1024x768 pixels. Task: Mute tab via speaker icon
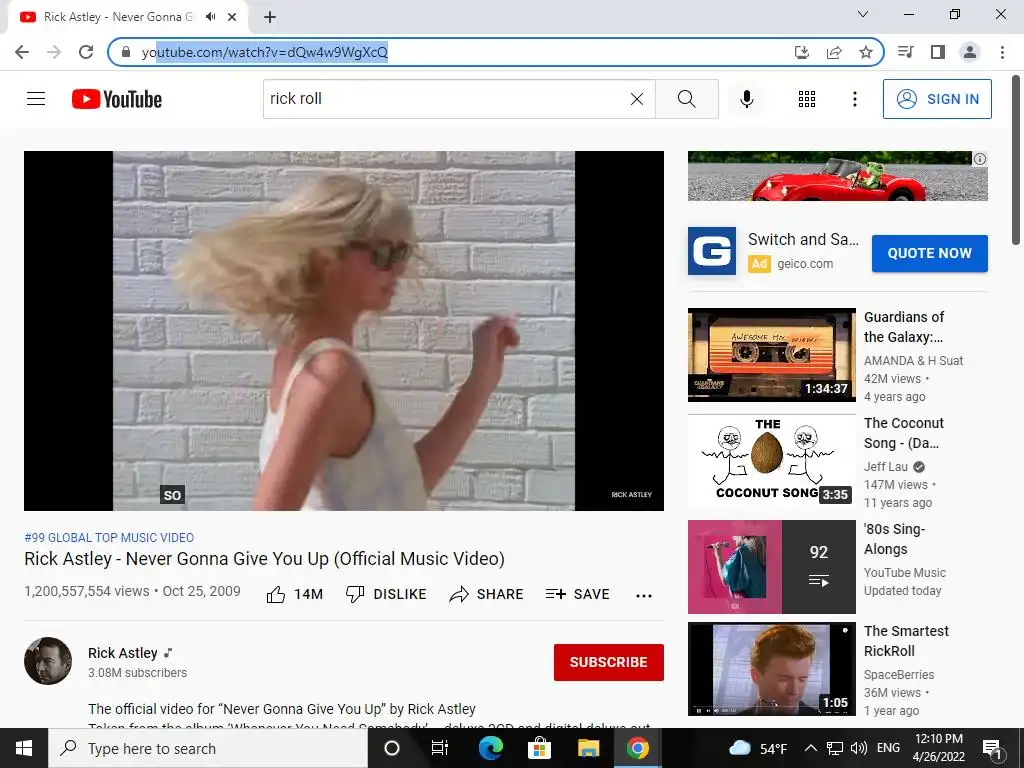[210, 17]
